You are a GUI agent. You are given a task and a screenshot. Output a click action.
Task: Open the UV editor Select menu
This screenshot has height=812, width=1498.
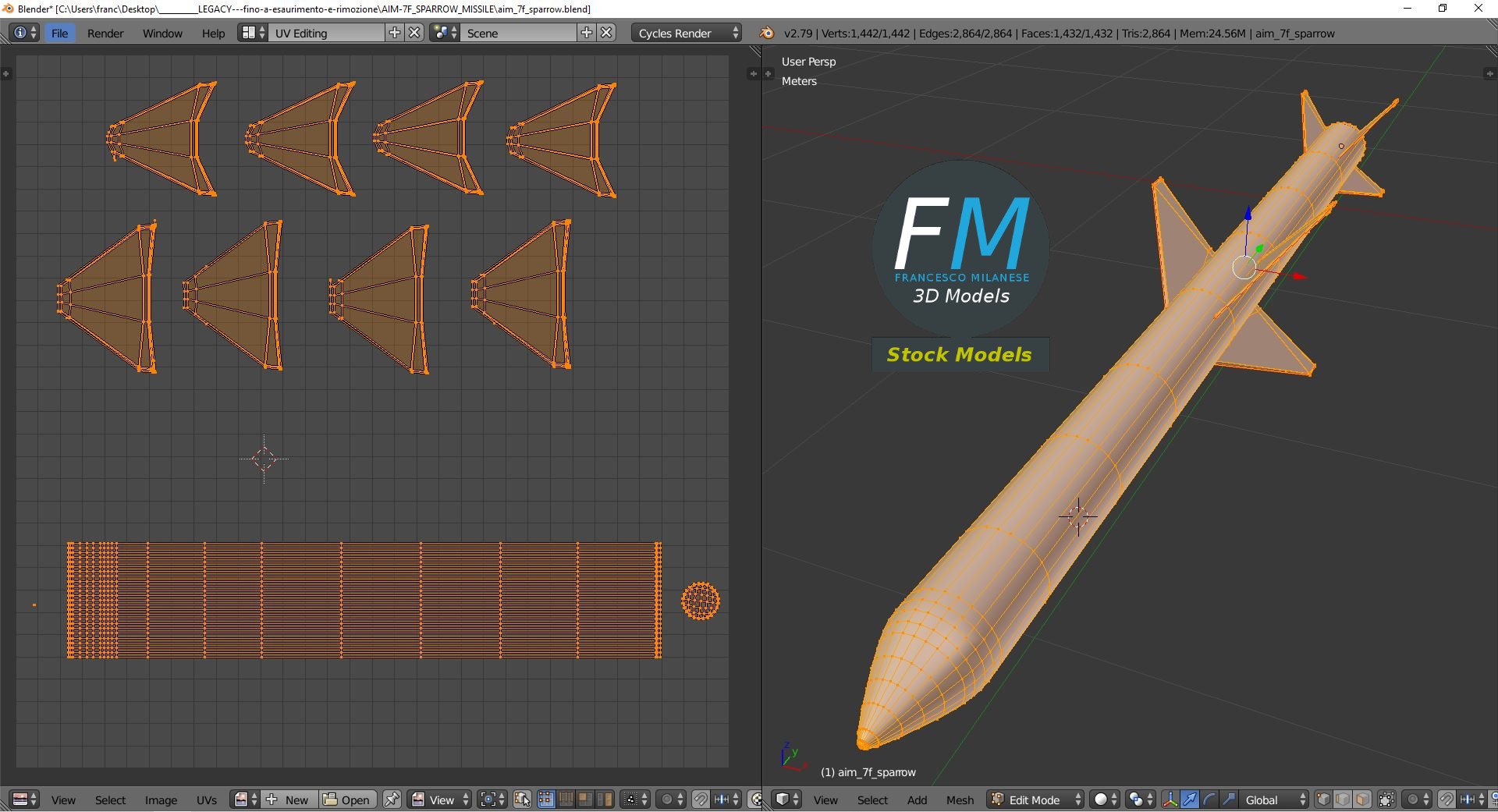pos(110,800)
